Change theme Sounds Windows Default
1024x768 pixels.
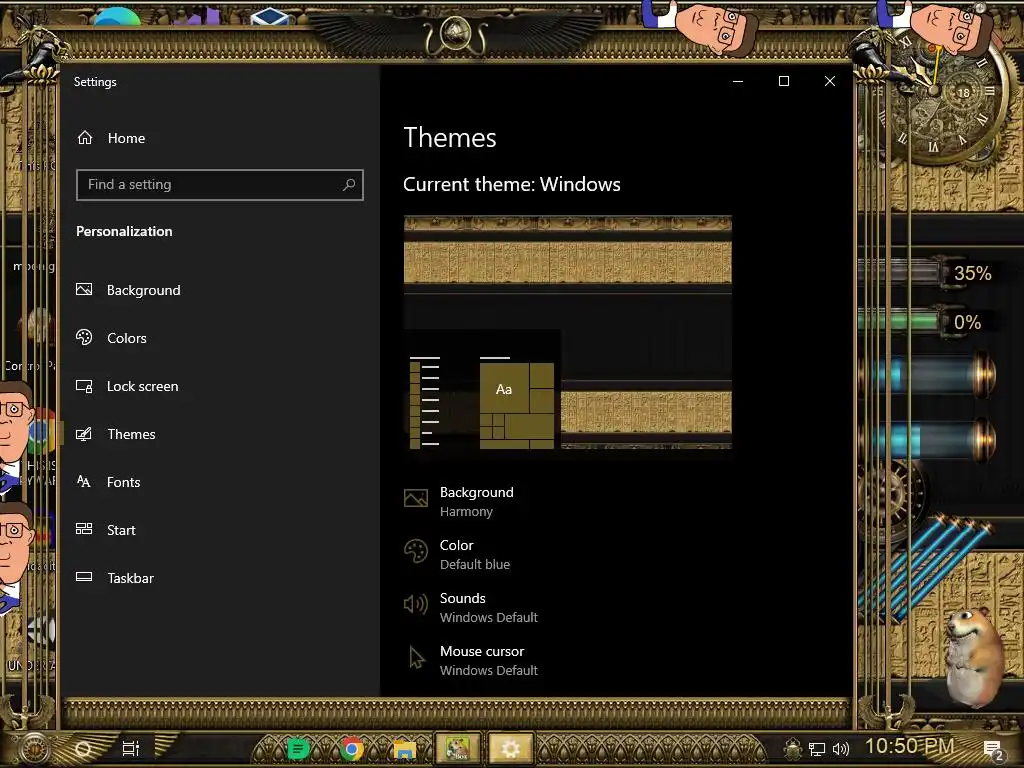488,607
